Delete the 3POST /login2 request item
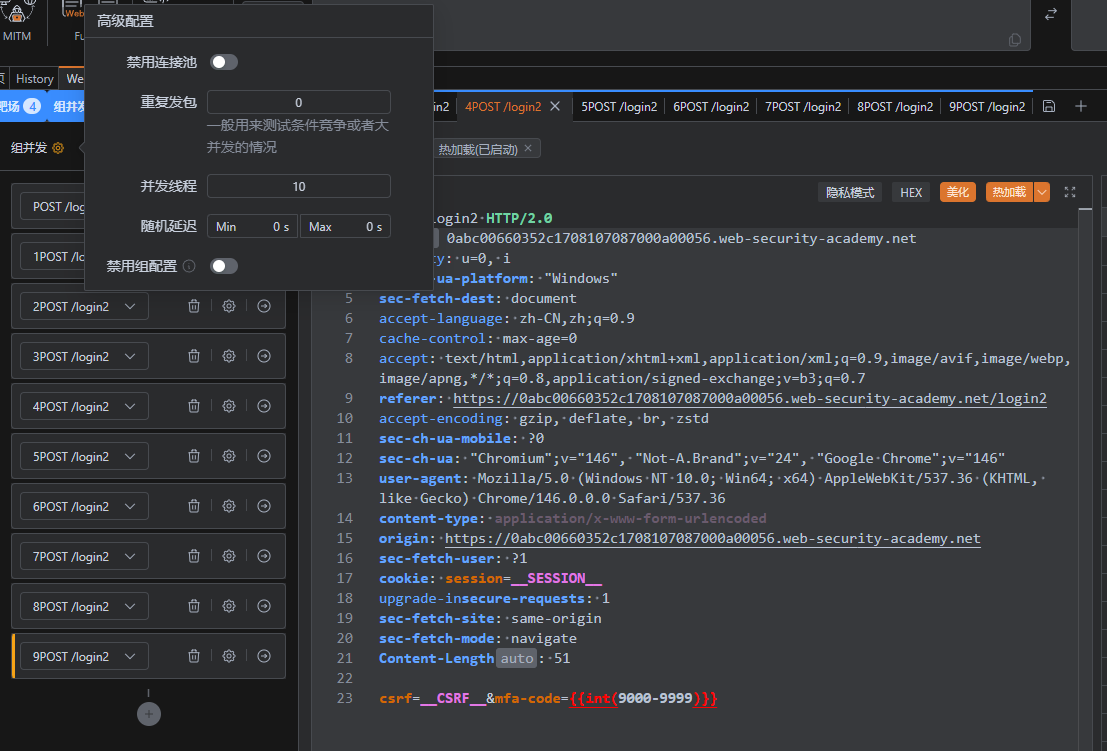Screen dimensions: 1107x751 coord(194,356)
